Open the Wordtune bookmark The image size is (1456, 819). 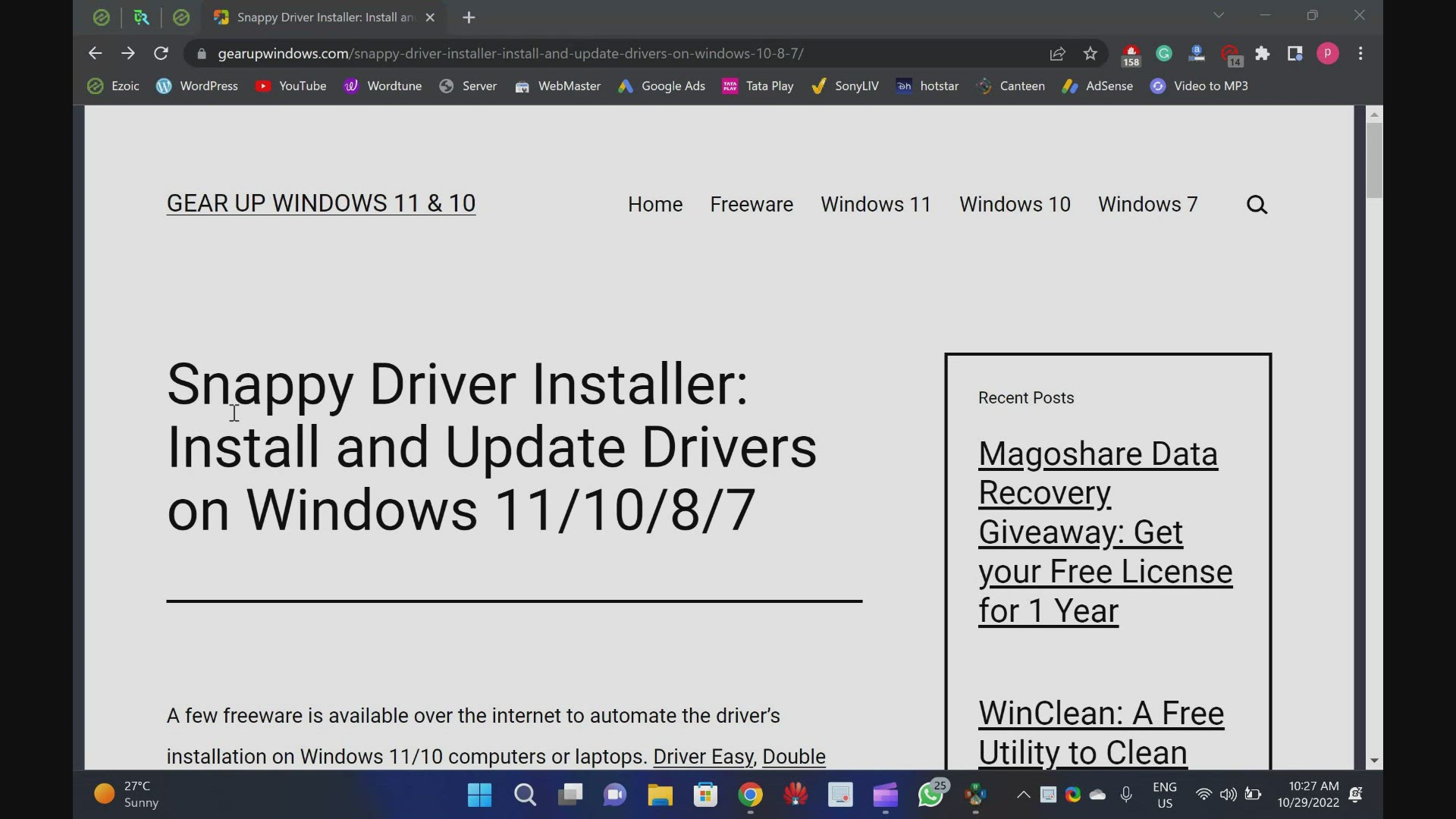383,86
